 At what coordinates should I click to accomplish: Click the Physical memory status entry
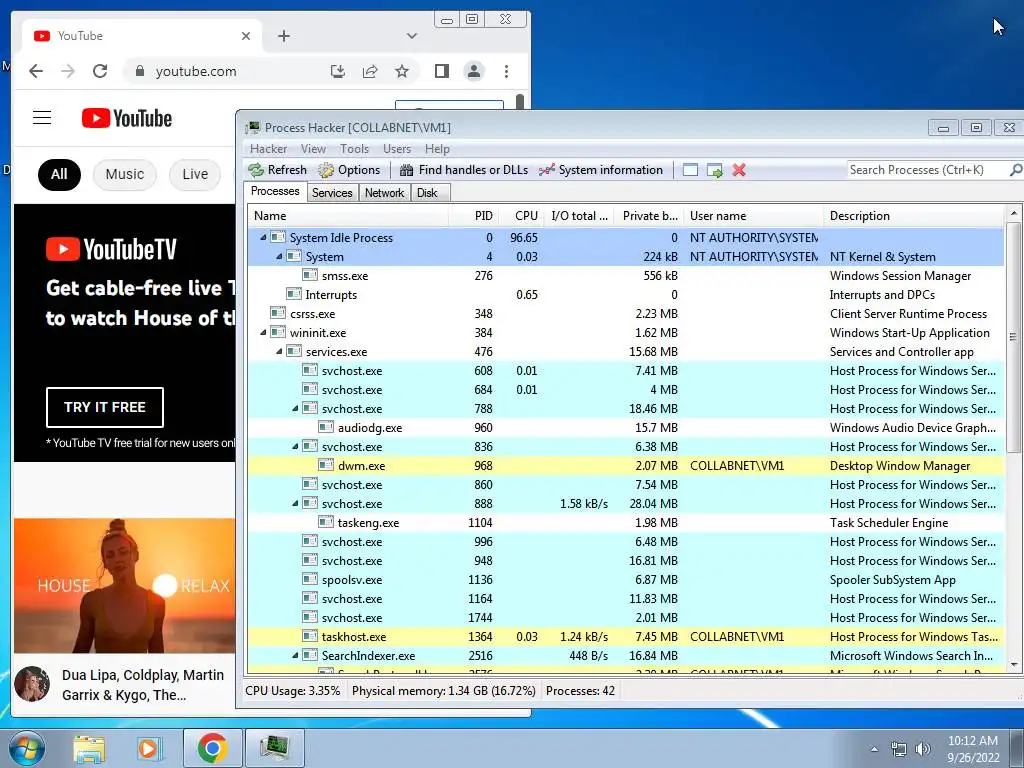click(x=443, y=691)
